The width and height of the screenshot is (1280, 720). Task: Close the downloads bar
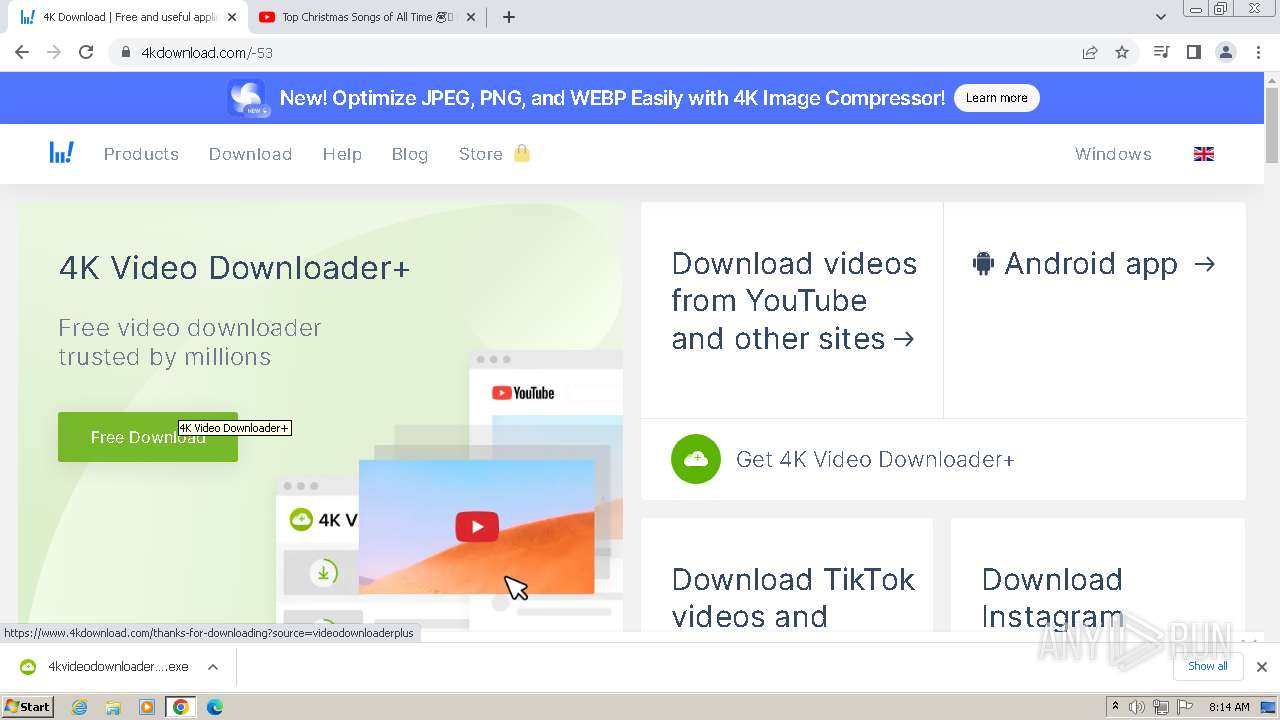tap(1262, 667)
